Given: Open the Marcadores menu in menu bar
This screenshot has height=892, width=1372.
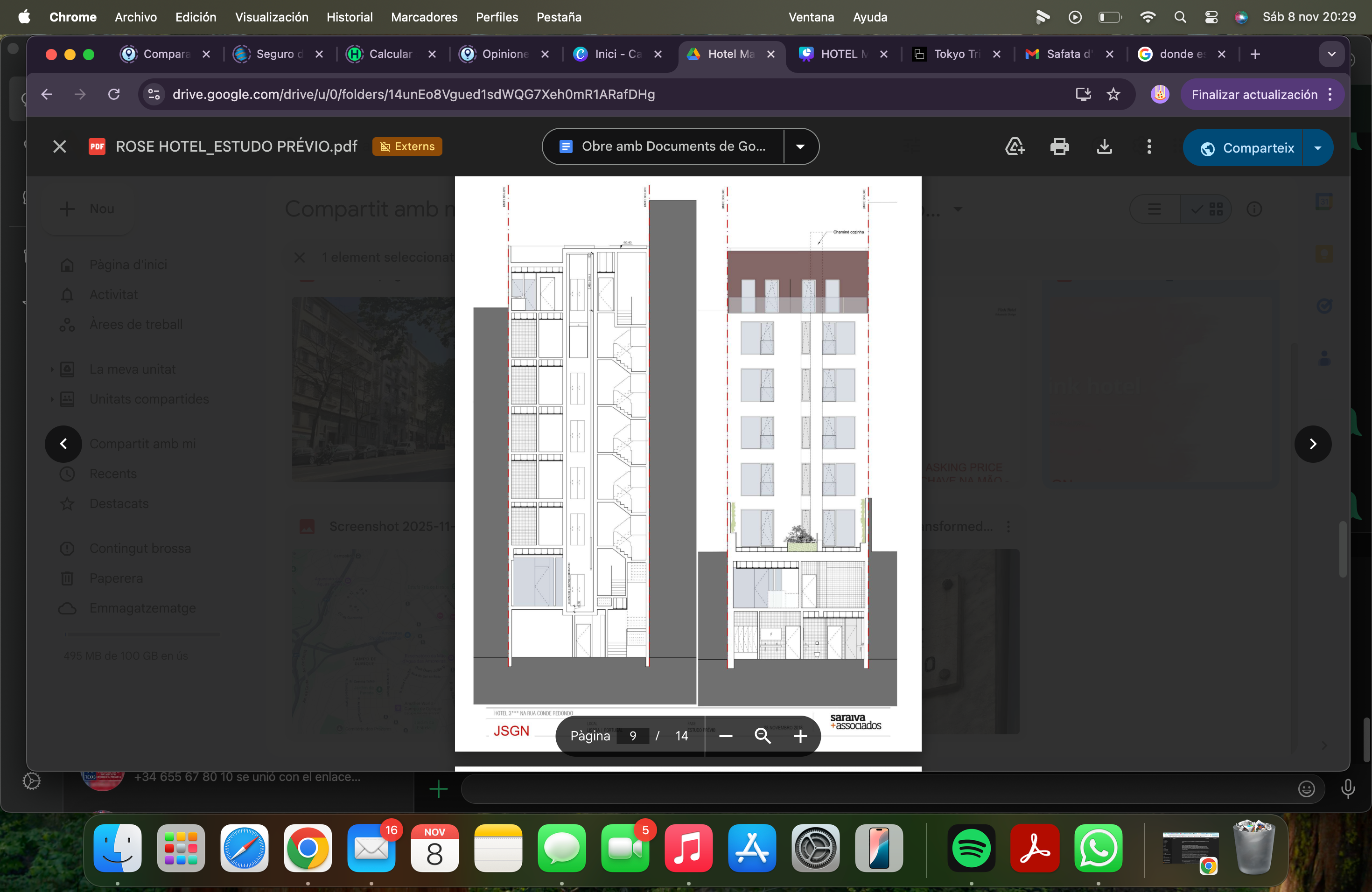Looking at the screenshot, I should (x=424, y=17).
